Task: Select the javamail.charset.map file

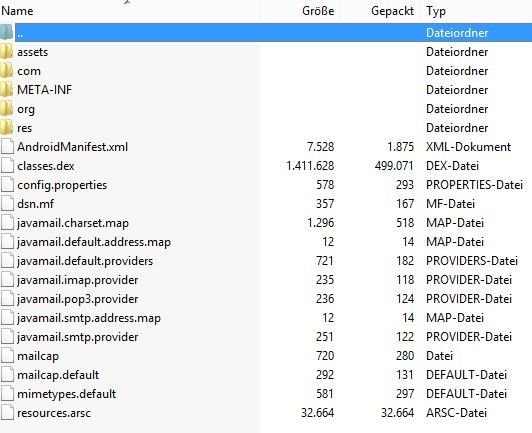Action: [266, 223]
